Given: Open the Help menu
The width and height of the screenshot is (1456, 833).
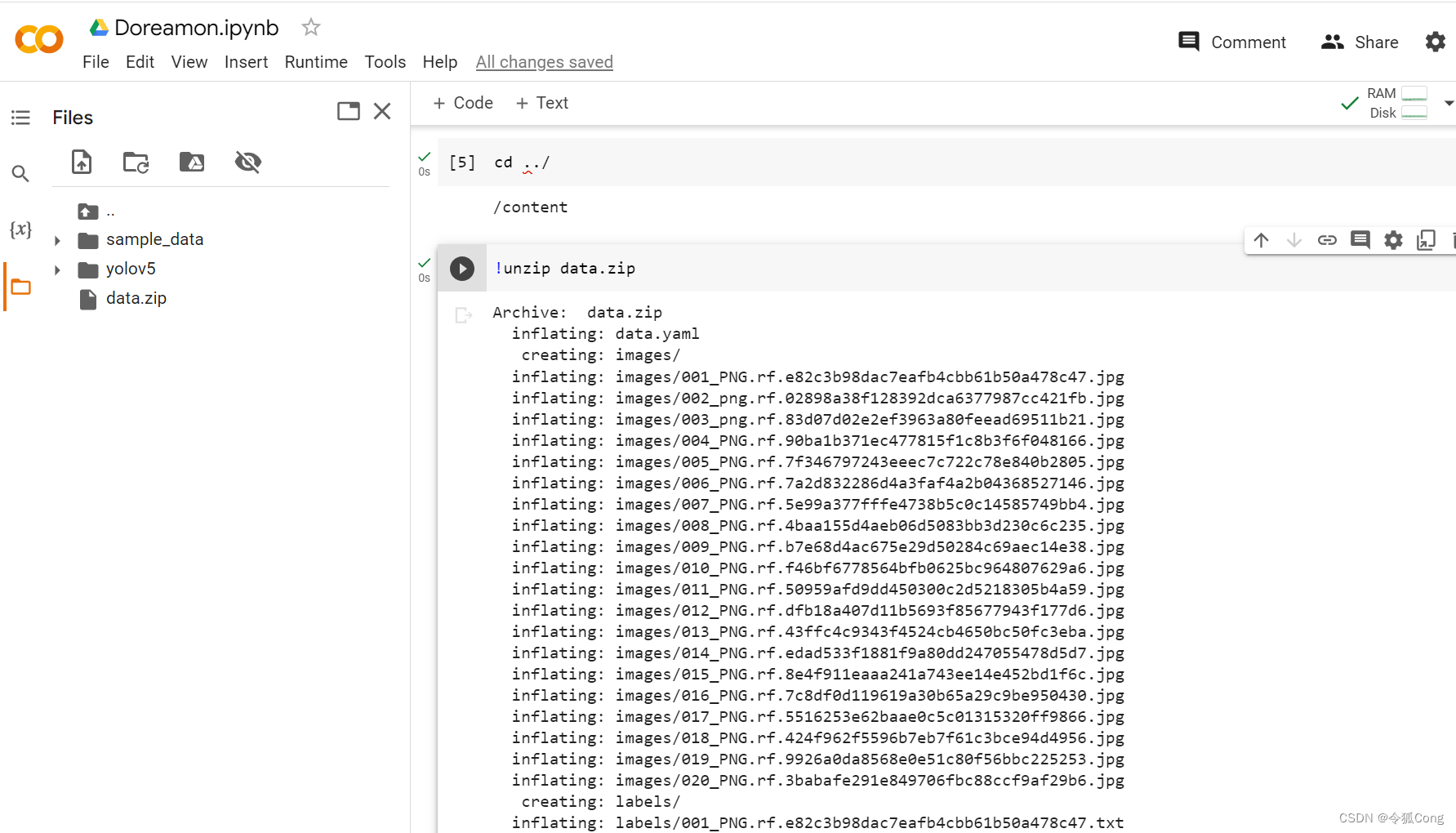Looking at the screenshot, I should coord(440,62).
